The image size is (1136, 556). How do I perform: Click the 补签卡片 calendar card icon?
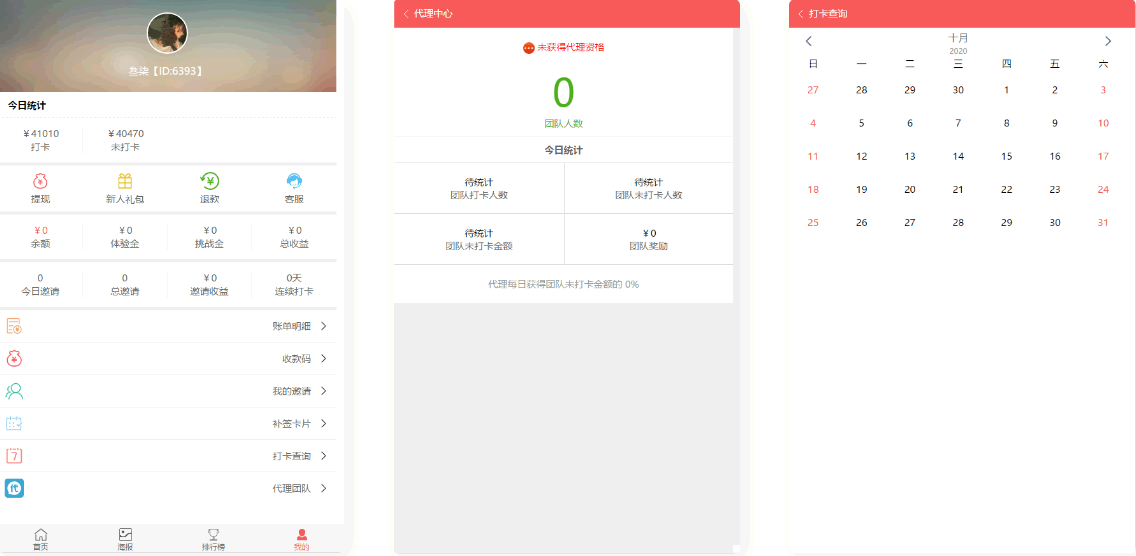click(x=14, y=423)
